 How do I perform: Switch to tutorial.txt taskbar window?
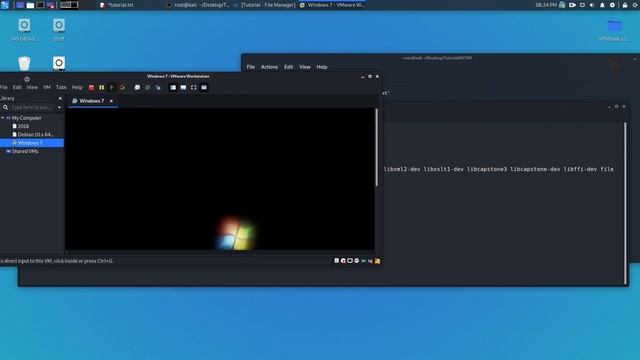(118, 5)
